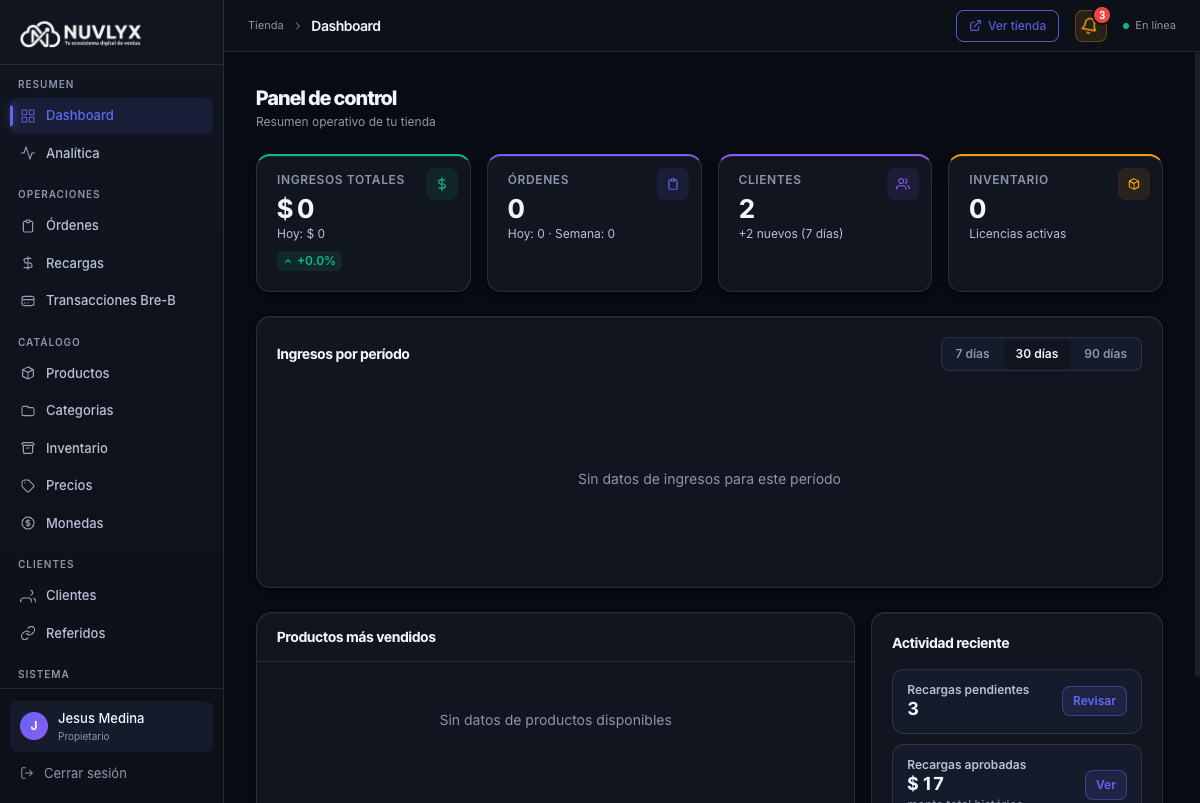Click the users icon on Clientes card
Screen dimensions: 1200x803
(x=903, y=184)
